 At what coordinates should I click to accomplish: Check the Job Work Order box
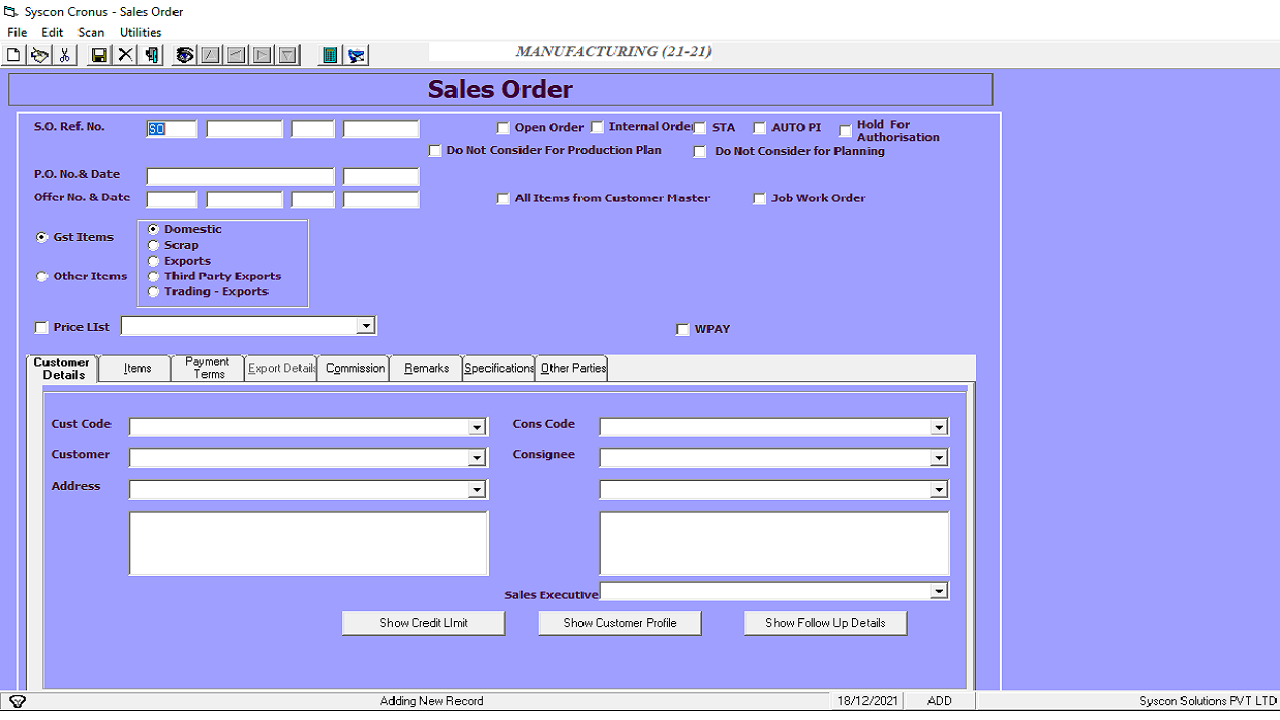coord(760,199)
